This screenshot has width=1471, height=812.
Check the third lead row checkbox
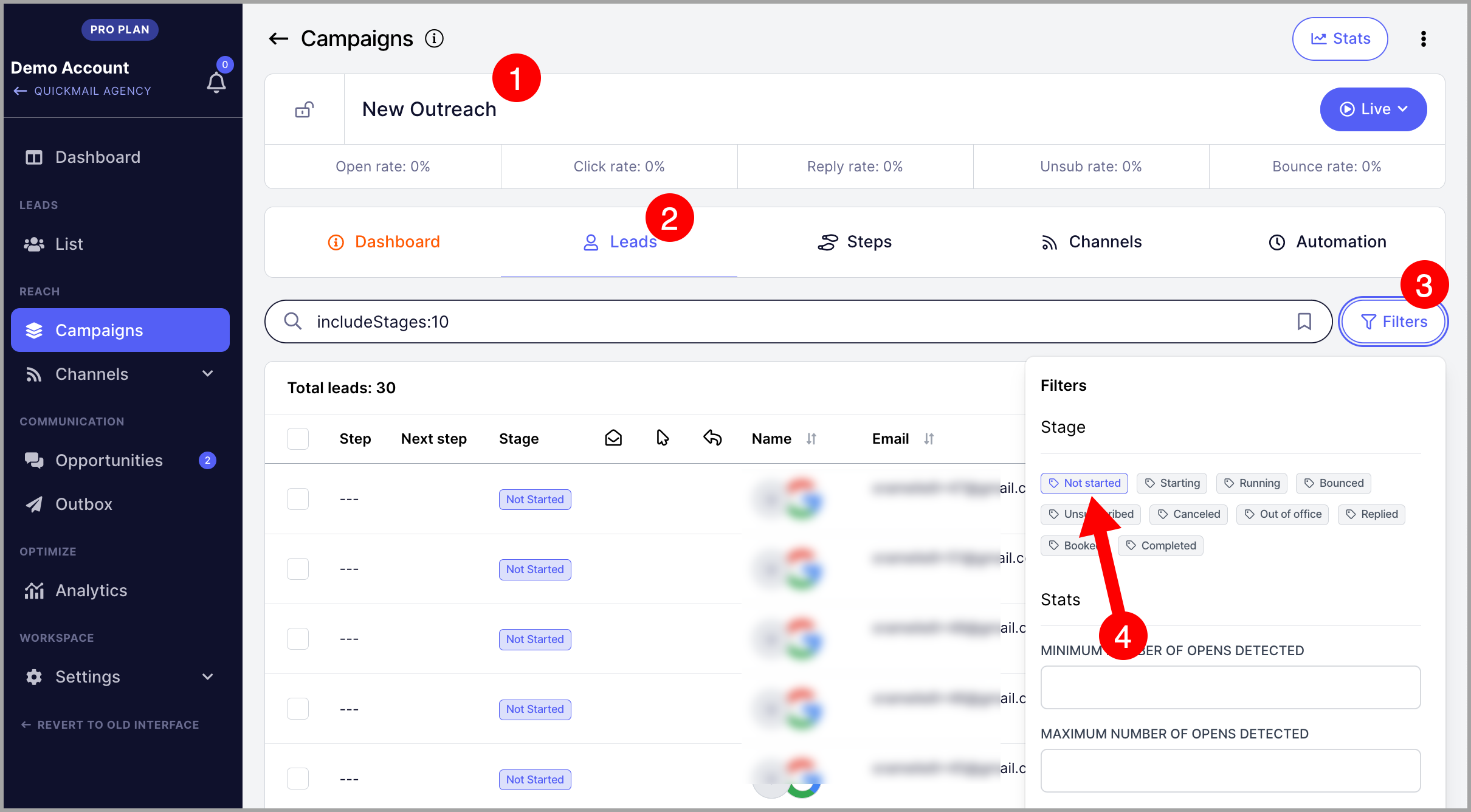pyautogui.click(x=298, y=639)
